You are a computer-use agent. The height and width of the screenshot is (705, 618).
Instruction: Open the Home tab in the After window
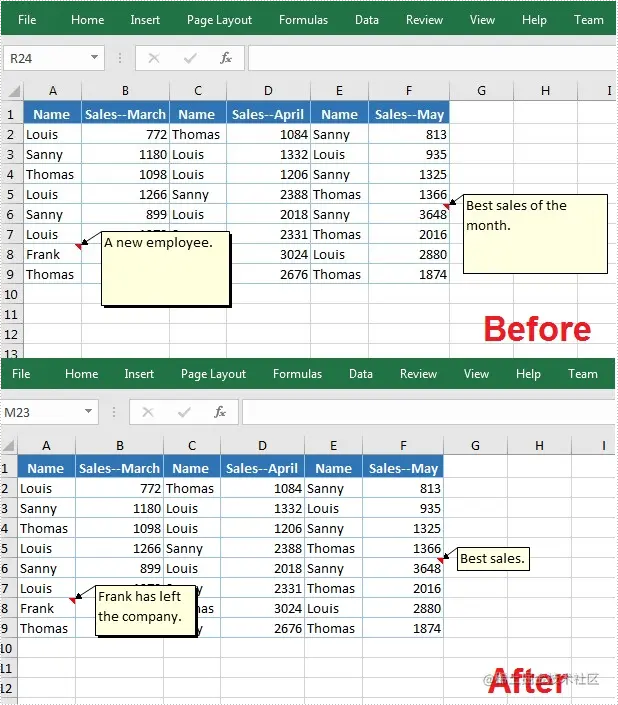81,374
